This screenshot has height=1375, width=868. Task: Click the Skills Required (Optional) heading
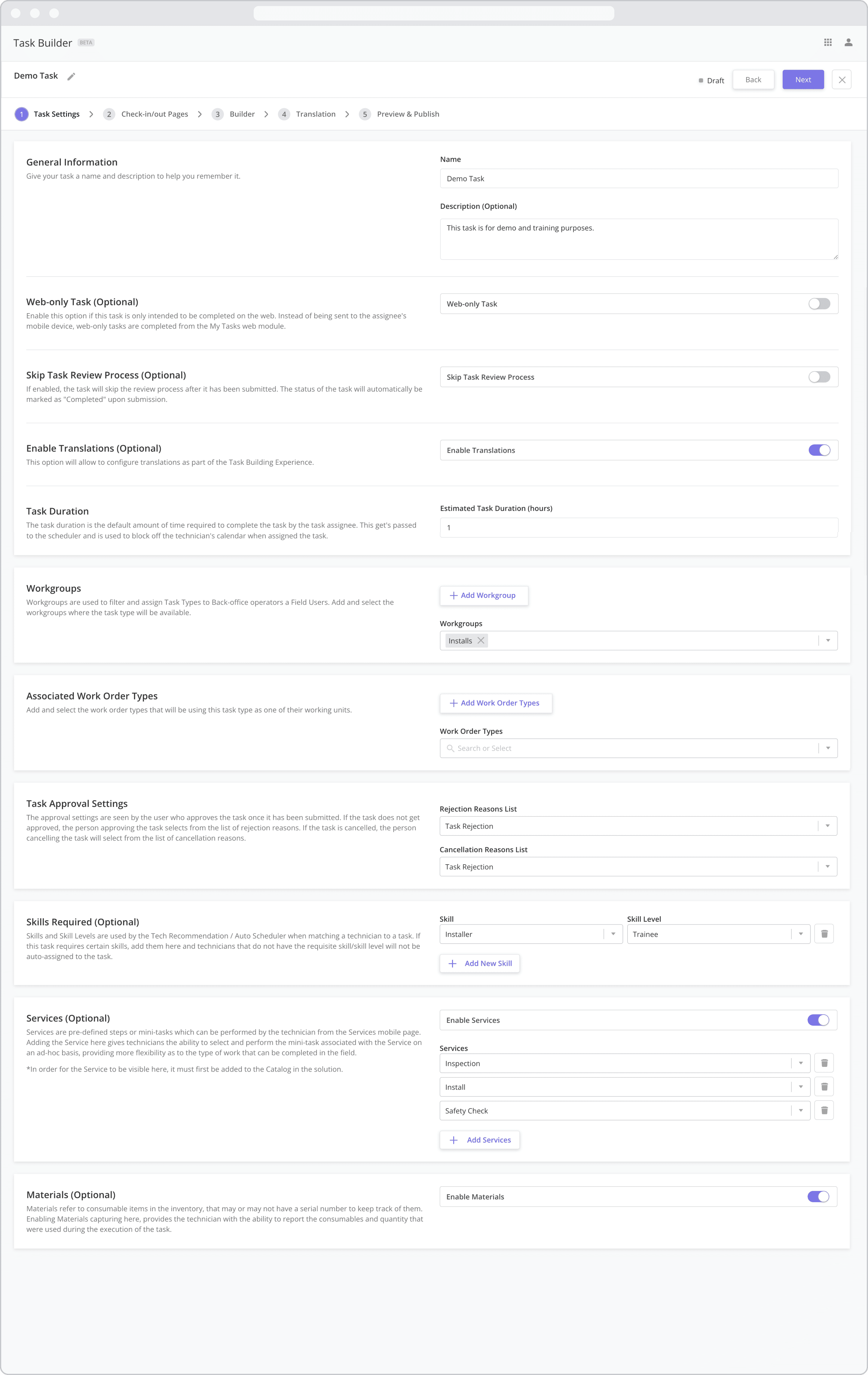tap(83, 922)
